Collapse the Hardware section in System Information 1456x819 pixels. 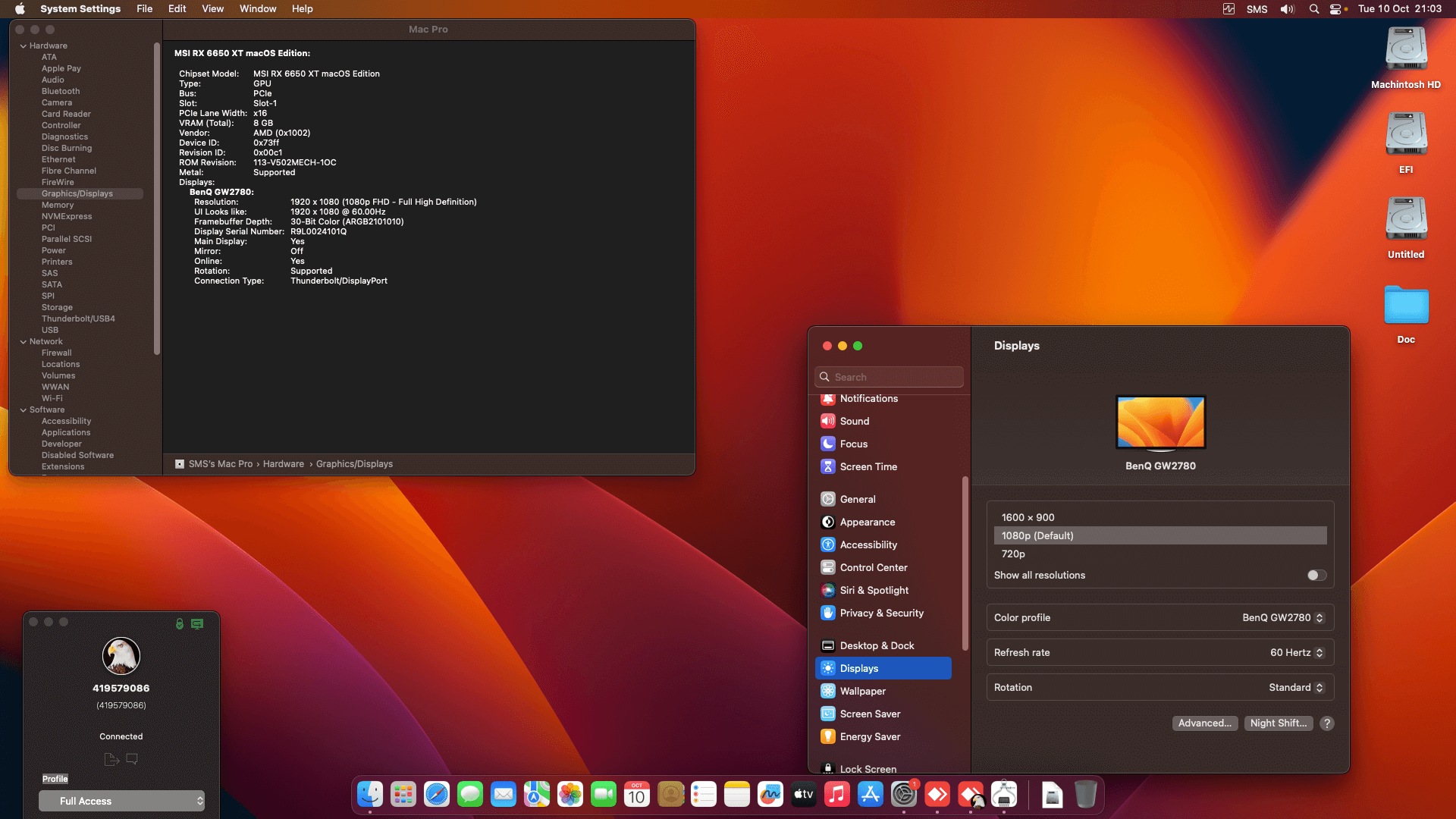click(x=24, y=45)
